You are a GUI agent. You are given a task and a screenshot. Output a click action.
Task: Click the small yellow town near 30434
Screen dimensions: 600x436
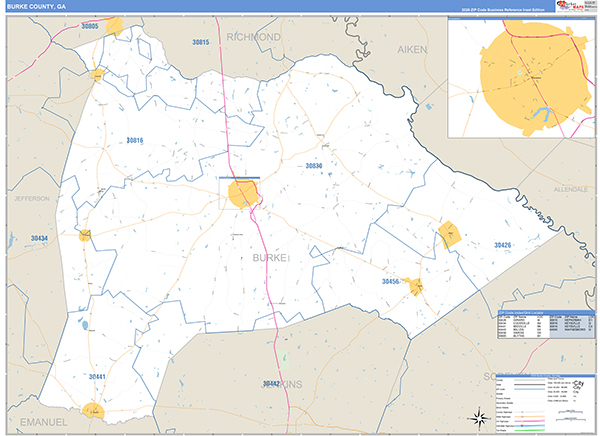point(86,235)
